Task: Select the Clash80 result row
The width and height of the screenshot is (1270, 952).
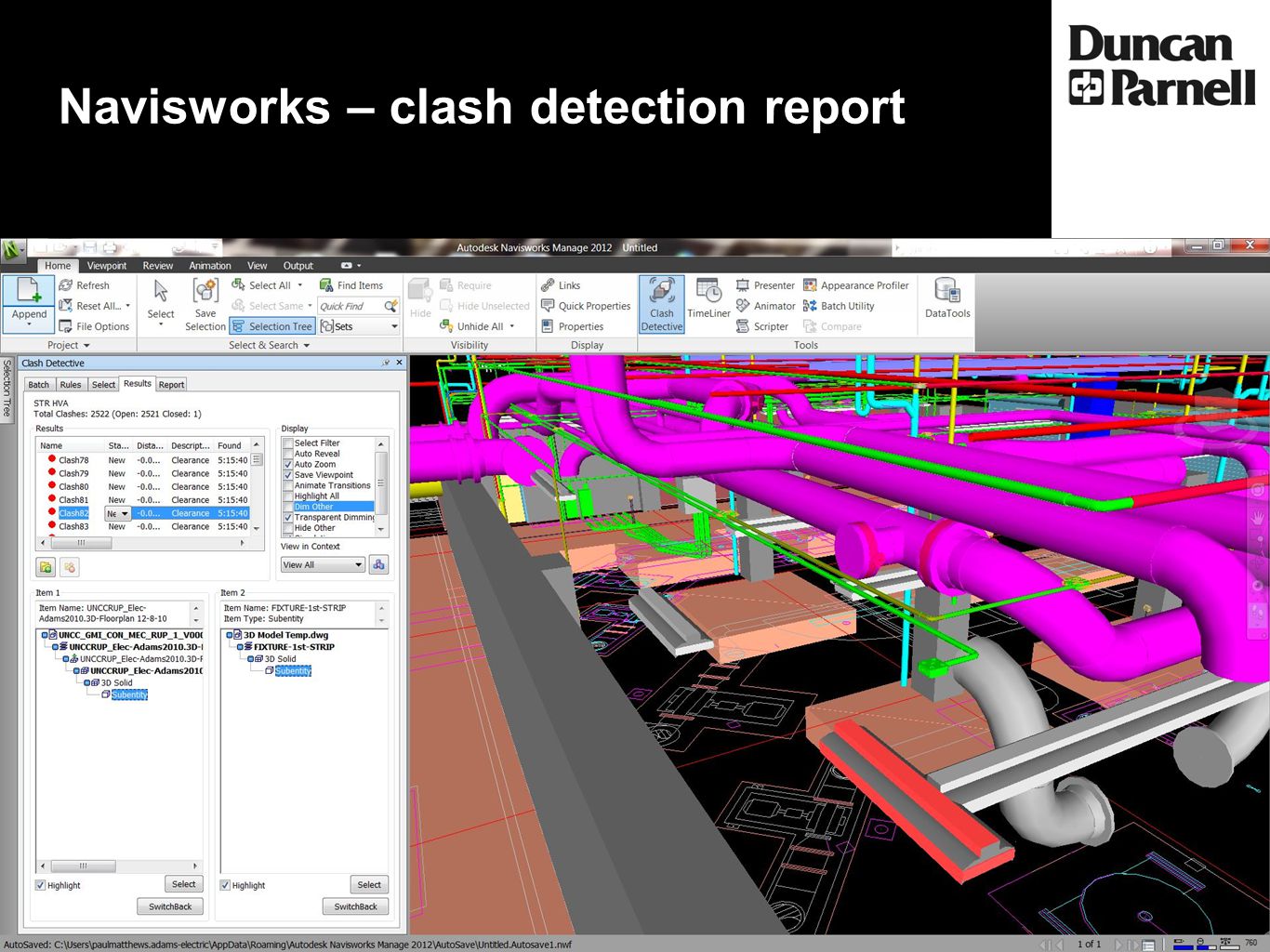Action: 144,486
